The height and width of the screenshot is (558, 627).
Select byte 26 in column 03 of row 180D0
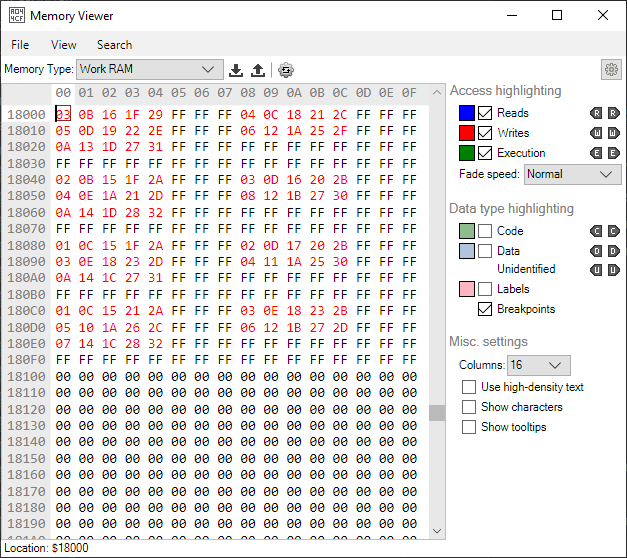[132, 328]
